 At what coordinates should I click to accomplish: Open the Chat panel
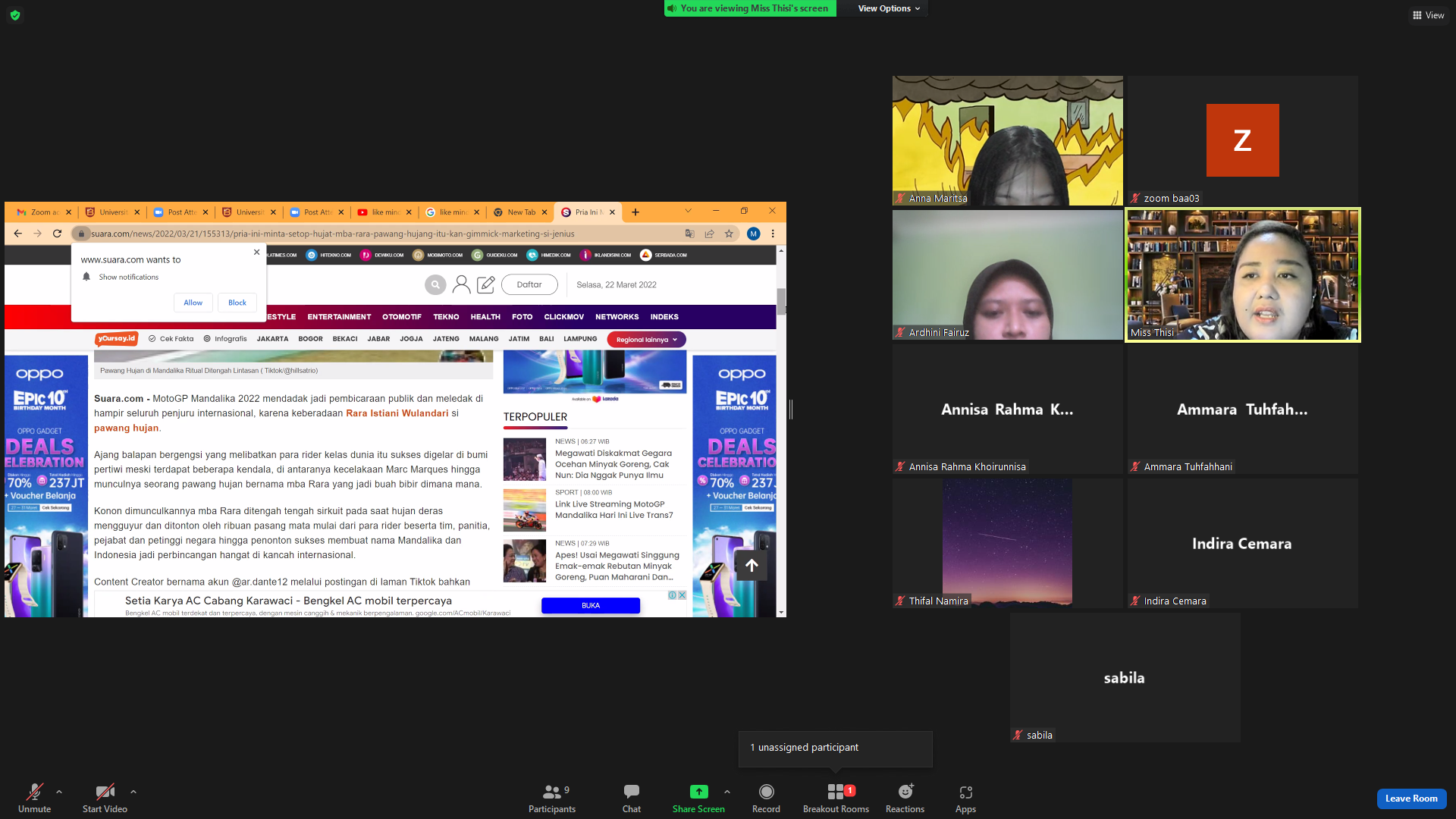click(632, 798)
